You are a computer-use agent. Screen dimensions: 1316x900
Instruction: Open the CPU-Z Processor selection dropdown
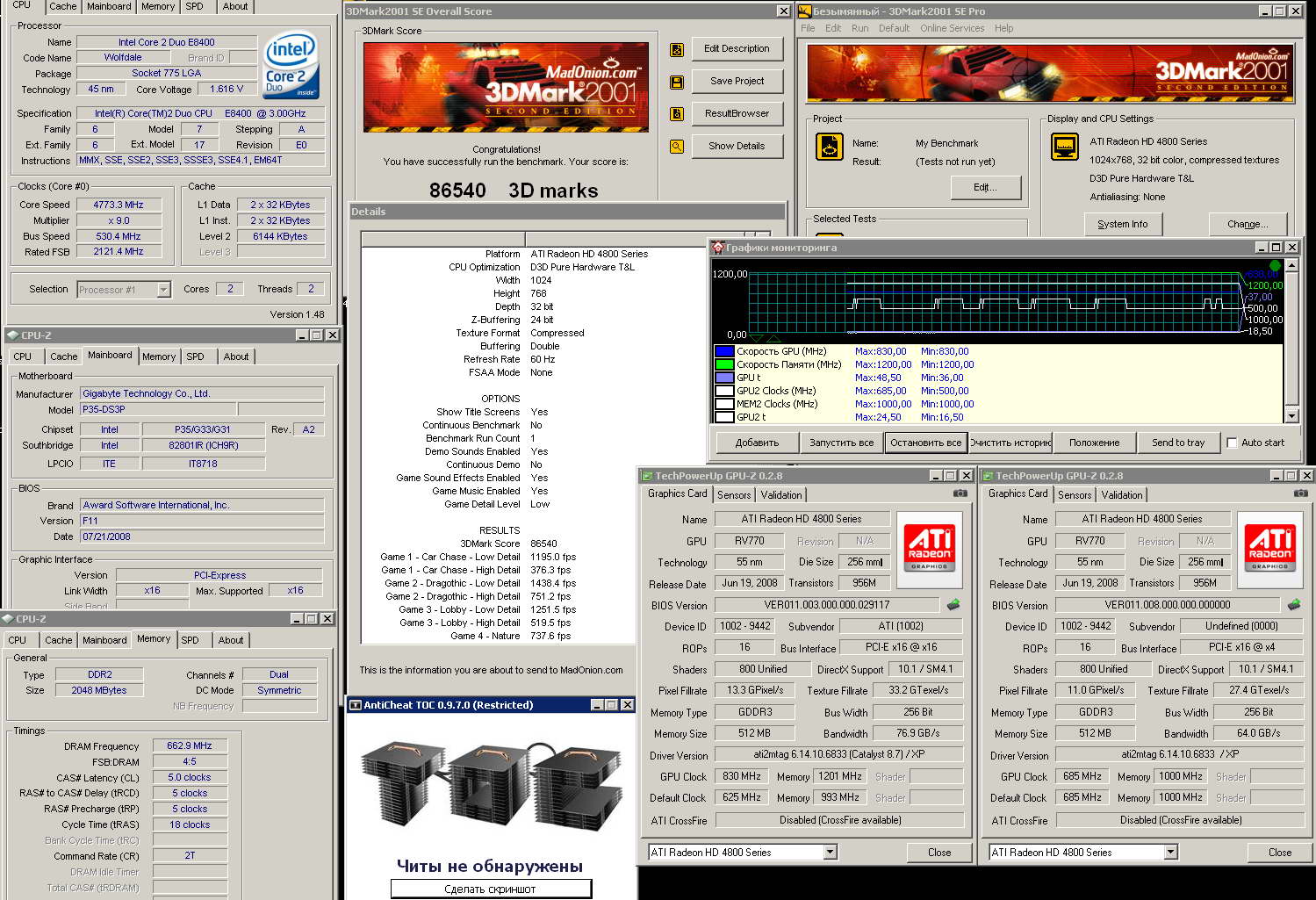163,289
